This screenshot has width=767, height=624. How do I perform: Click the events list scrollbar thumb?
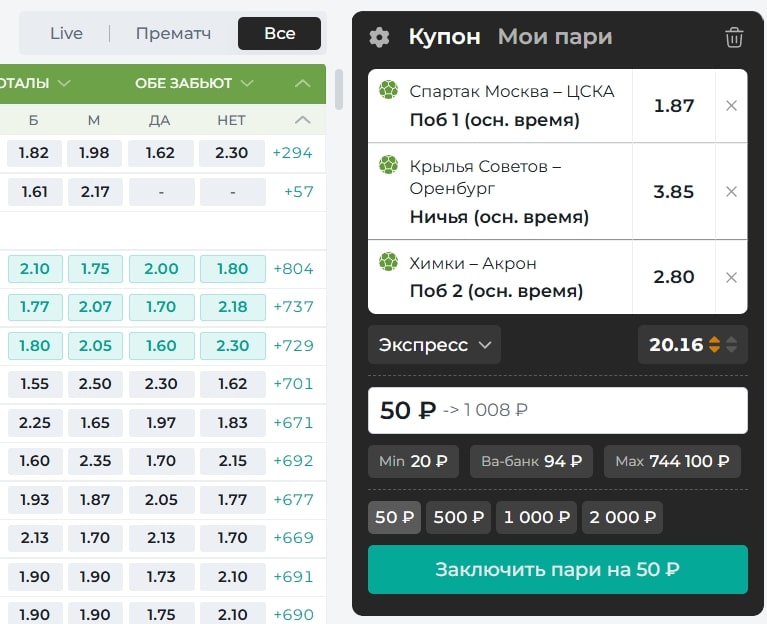tap(338, 89)
